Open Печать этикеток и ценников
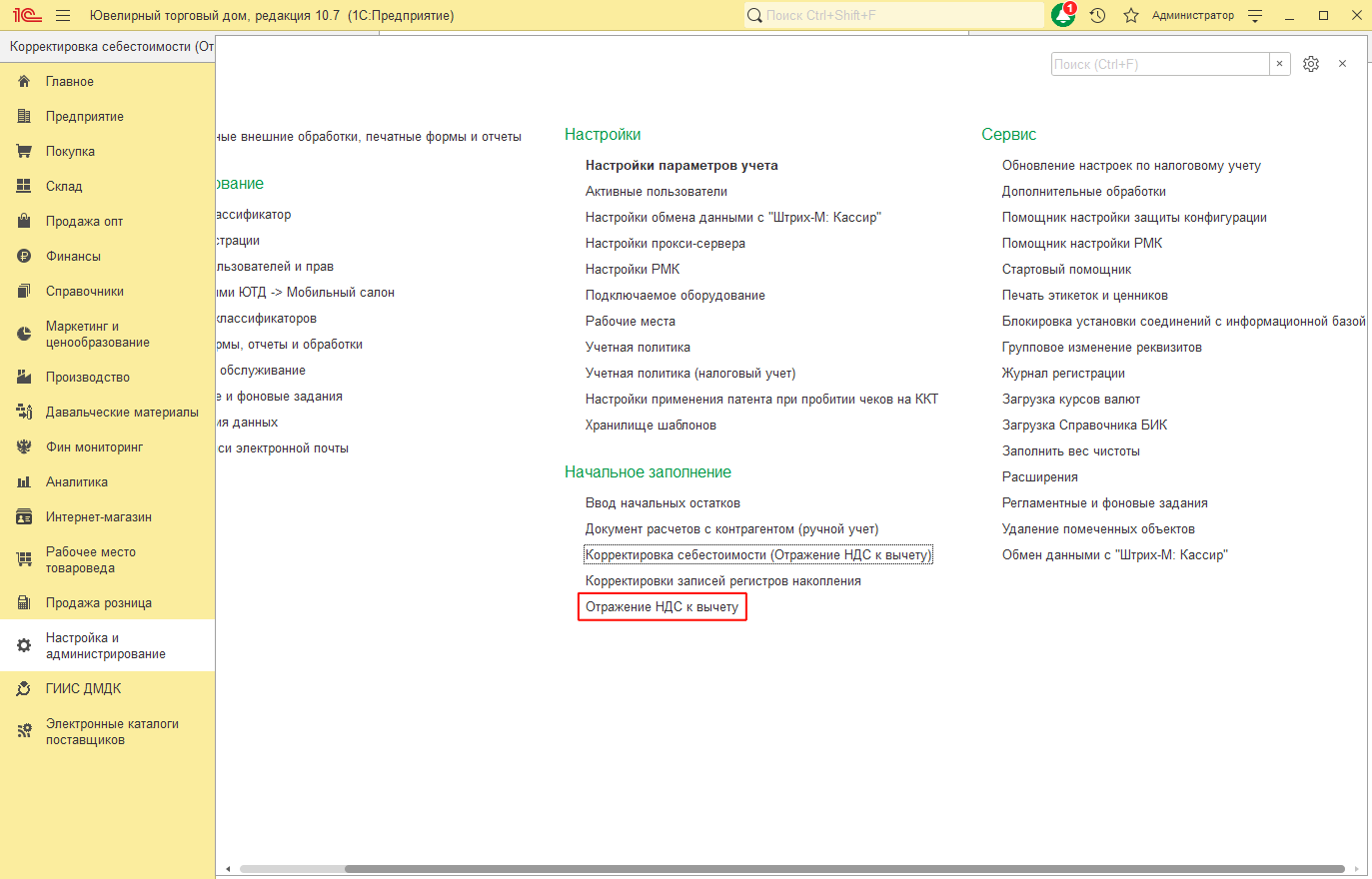Image resolution: width=1372 pixels, height=879 pixels. coord(1085,296)
